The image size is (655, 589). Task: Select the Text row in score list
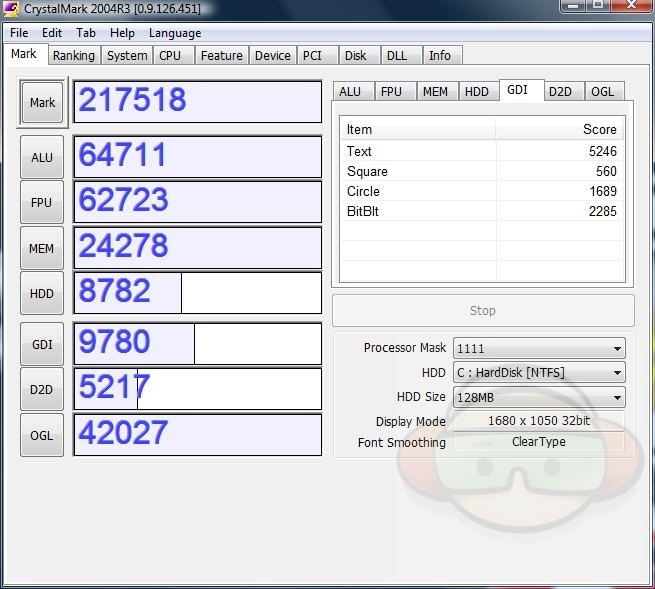tap(481, 151)
